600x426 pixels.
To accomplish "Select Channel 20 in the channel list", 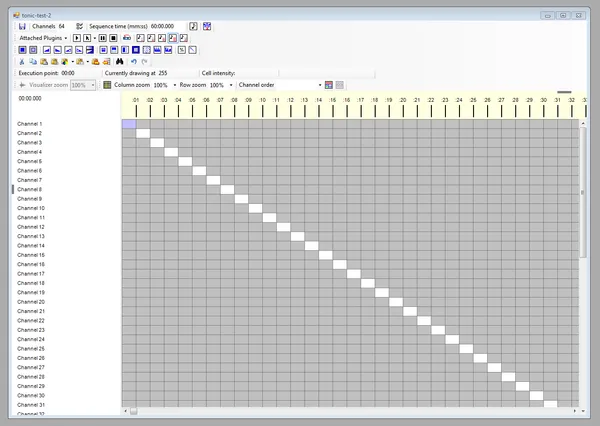I will (31, 301).
